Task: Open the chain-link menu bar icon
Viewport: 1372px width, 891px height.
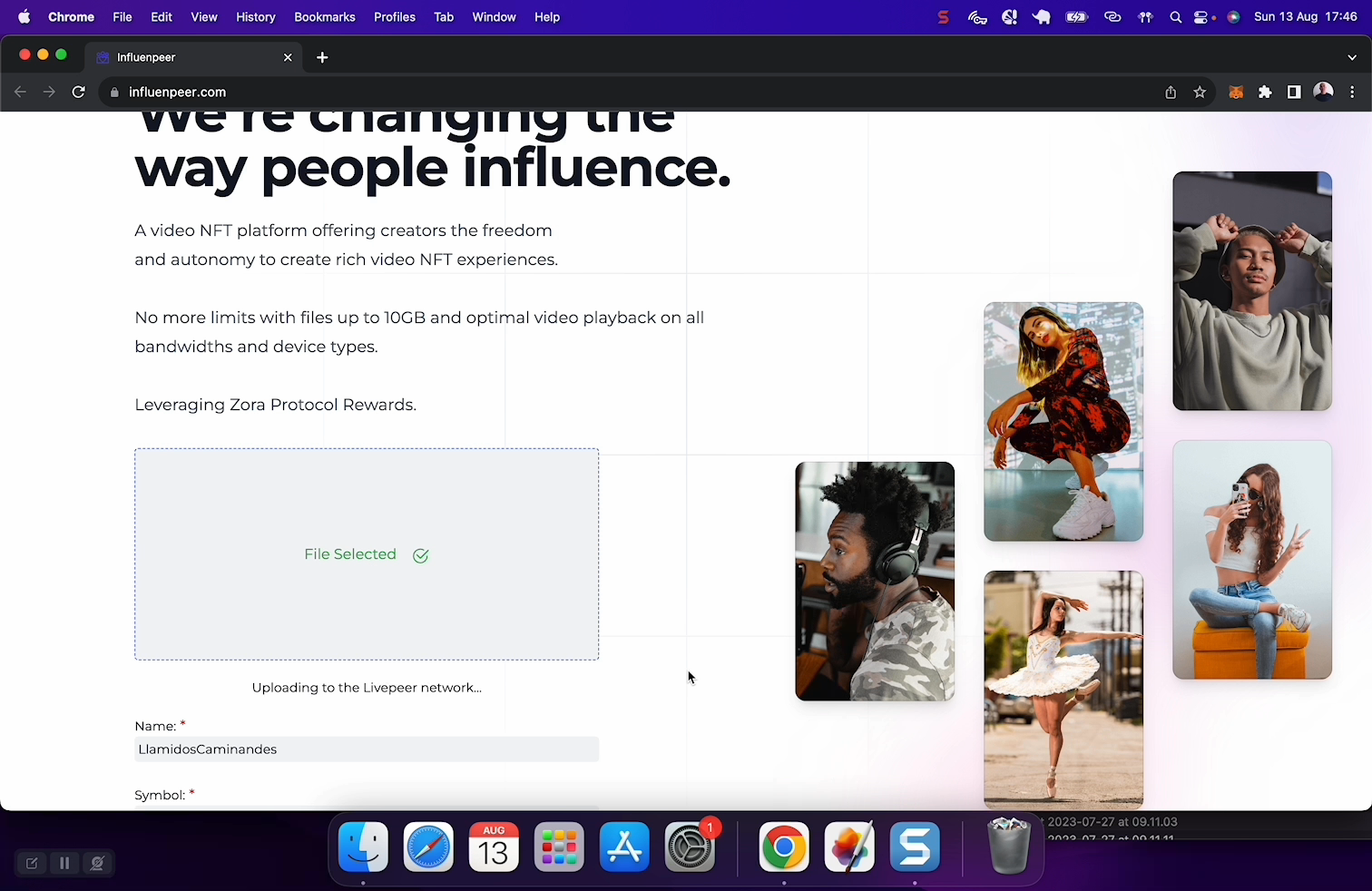Action: [1112, 17]
